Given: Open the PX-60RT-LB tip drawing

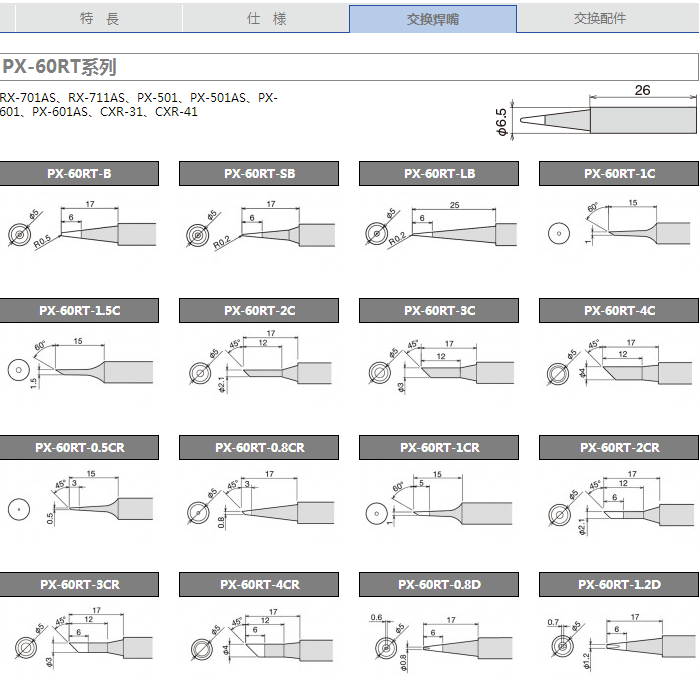Looking at the screenshot, I should 441,225.
